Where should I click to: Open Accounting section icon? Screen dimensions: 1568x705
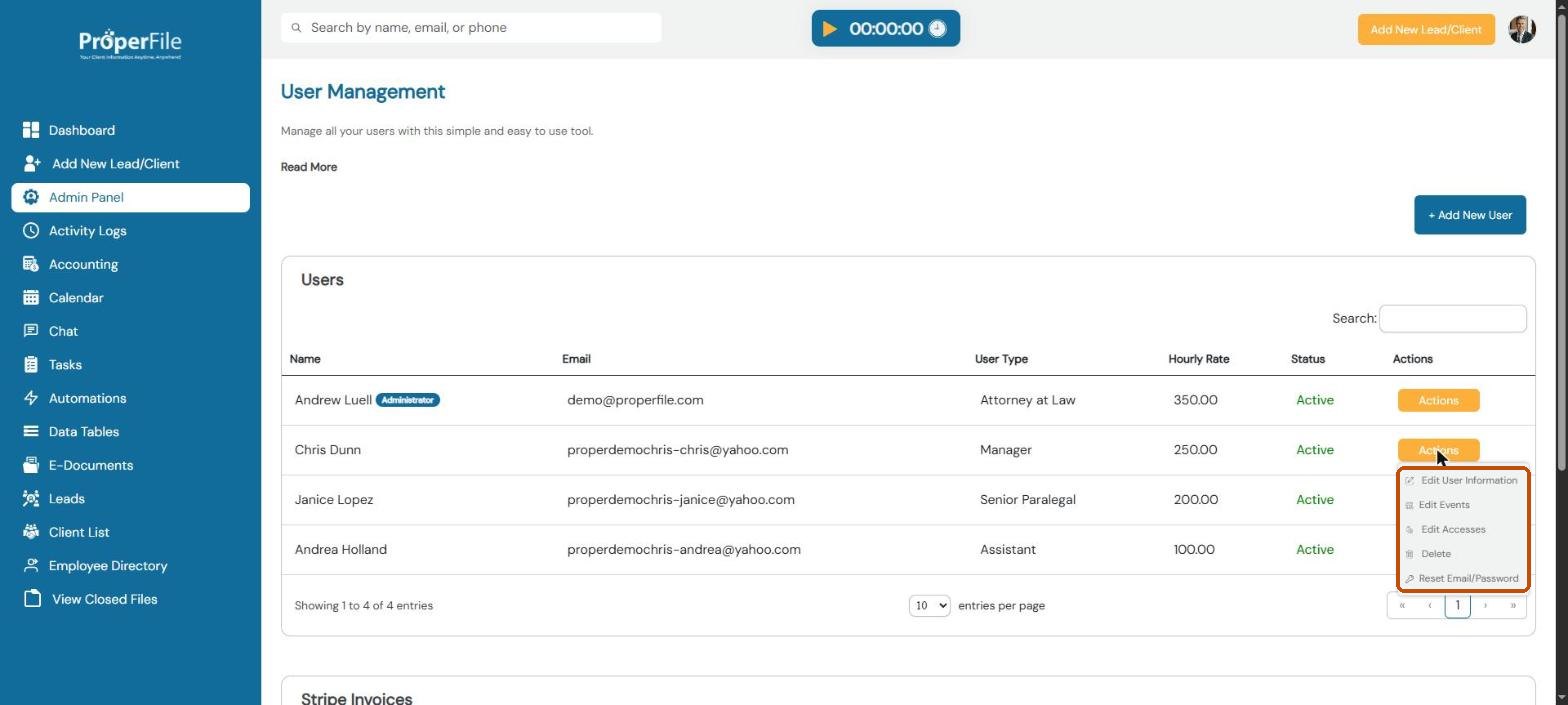(x=31, y=264)
